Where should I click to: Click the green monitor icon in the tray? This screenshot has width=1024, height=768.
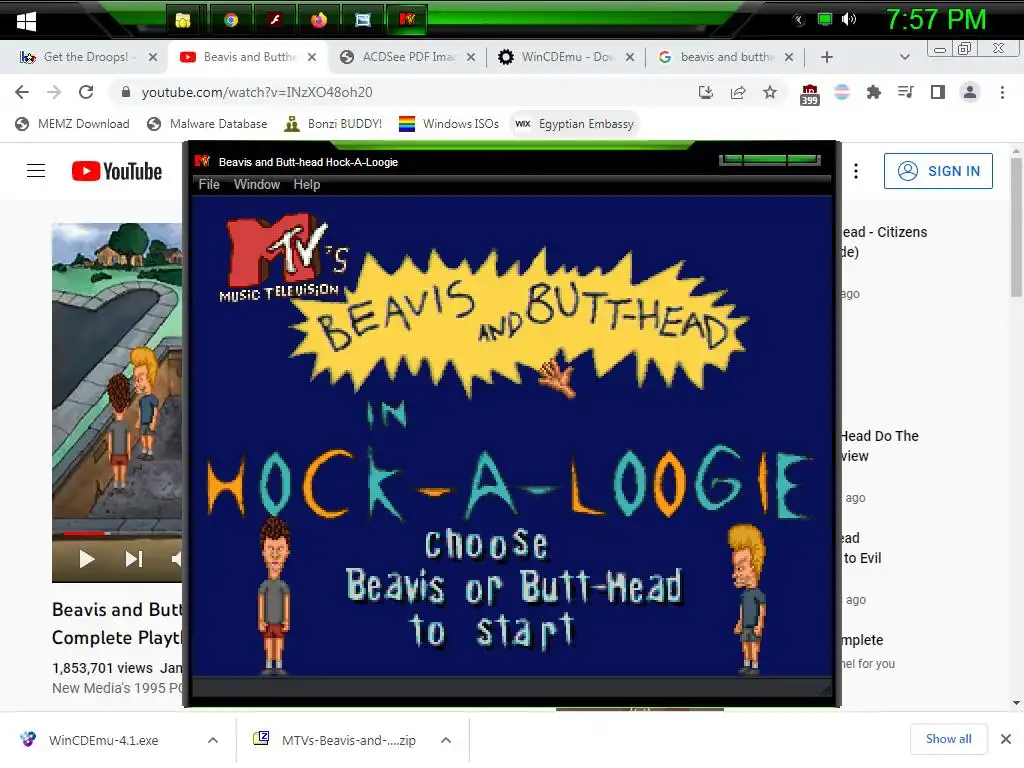825,19
